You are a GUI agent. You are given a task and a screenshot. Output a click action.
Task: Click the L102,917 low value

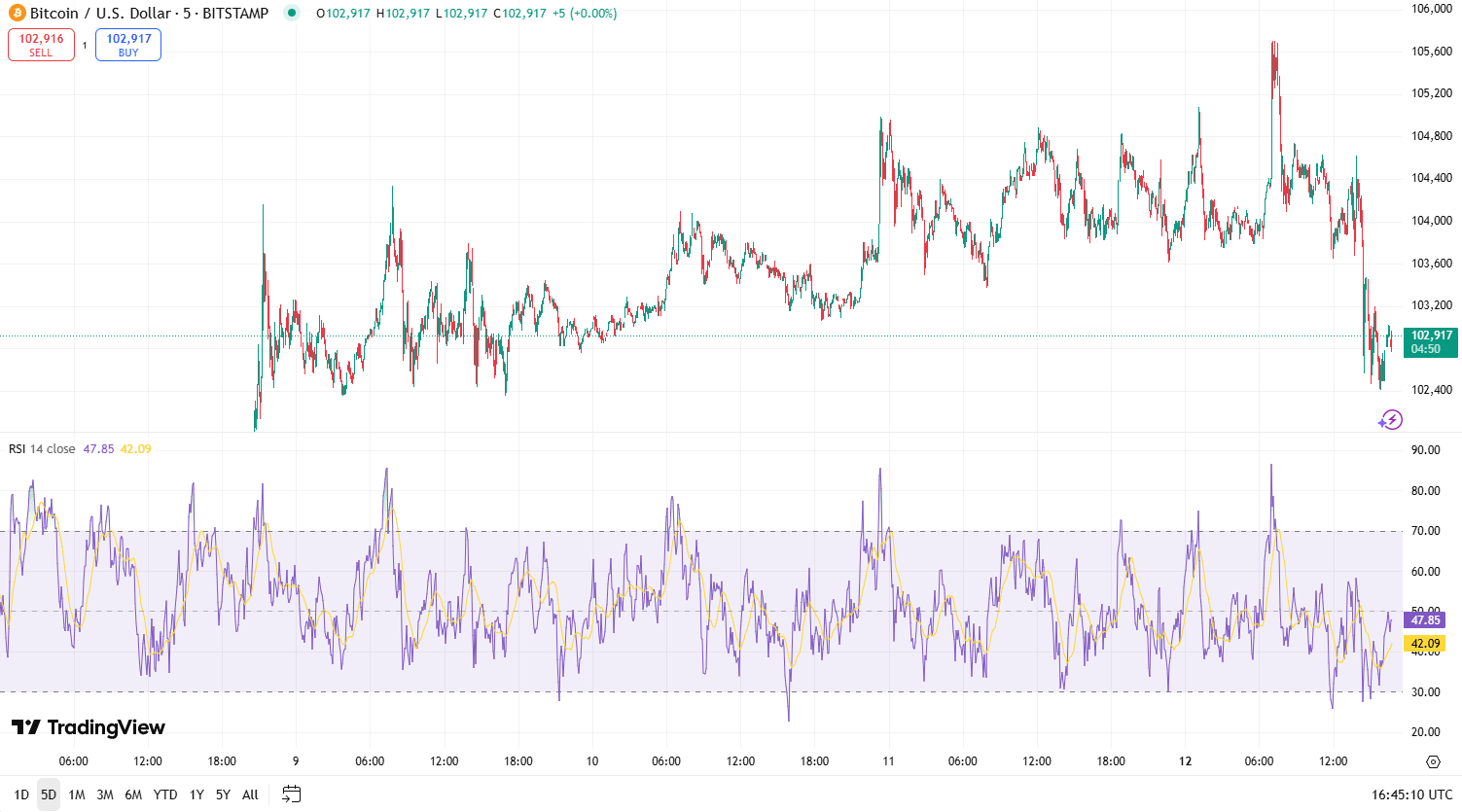461,14
